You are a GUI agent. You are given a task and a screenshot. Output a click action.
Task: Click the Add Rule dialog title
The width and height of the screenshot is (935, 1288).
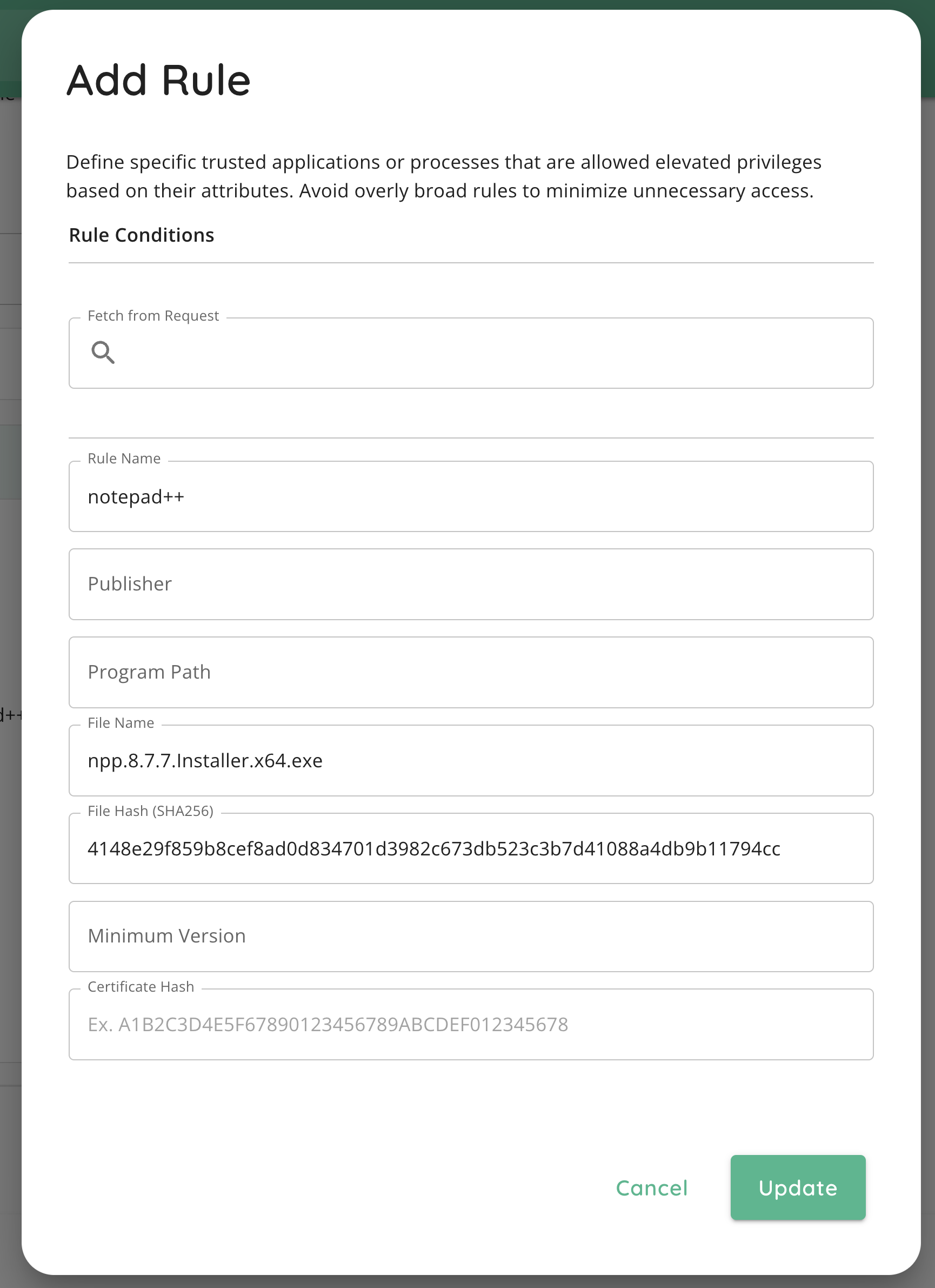158,80
